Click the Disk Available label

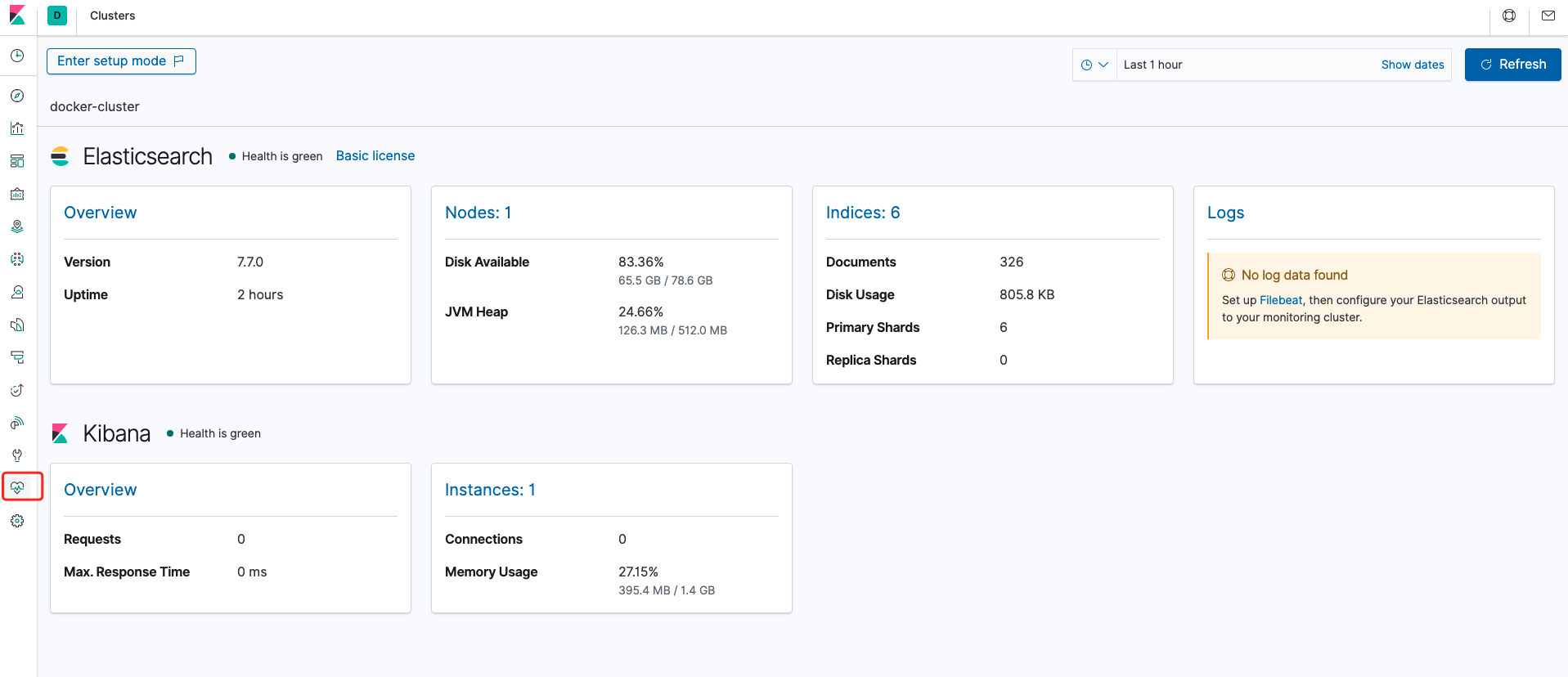pyautogui.click(x=487, y=262)
